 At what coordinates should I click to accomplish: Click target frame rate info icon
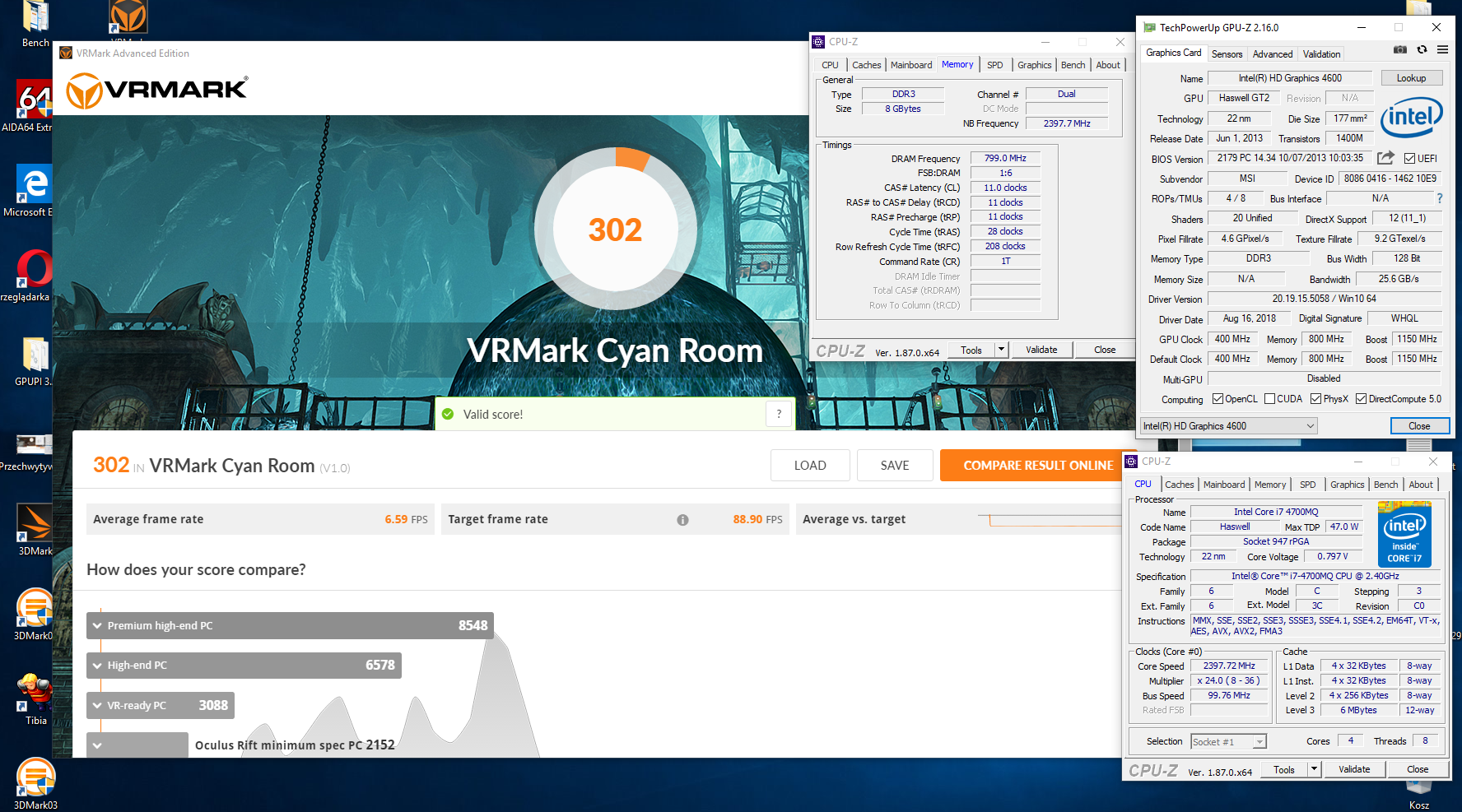tap(682, 520)
